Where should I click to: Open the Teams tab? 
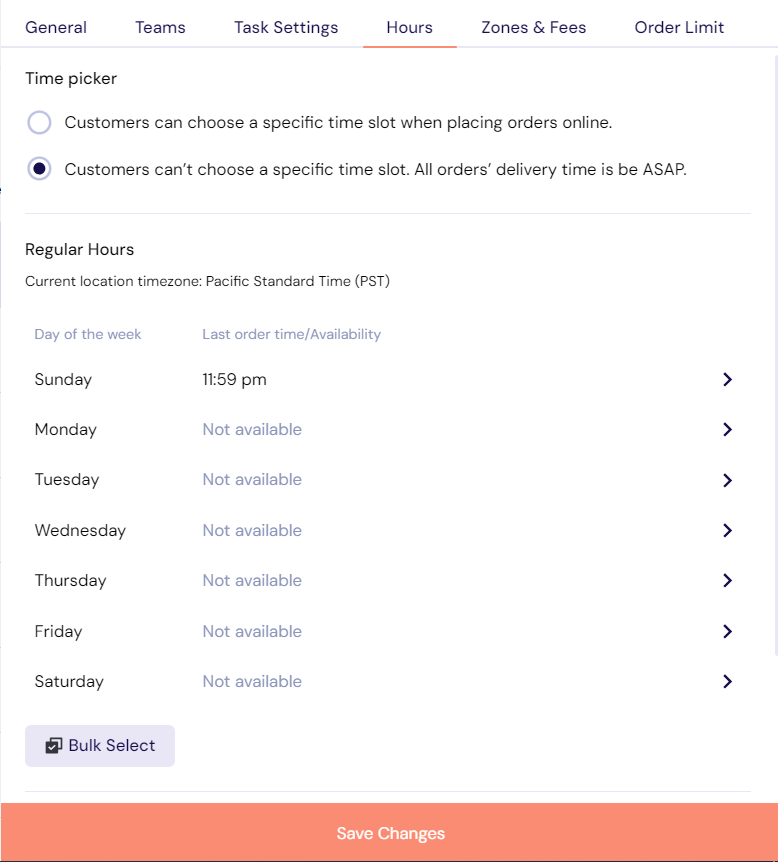[x=161, y=27]
